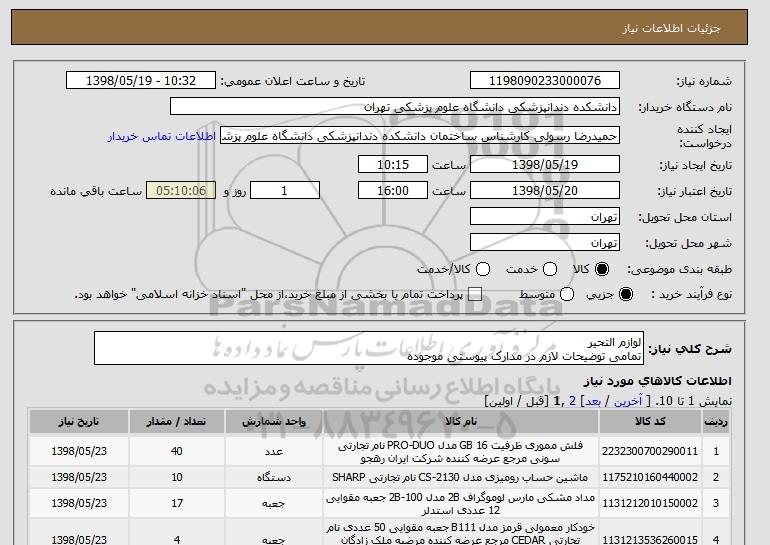Click the کد کالا column header
The width and height of the screenshot is (770, 545).
pyautogui.click(x=650, y=422)
